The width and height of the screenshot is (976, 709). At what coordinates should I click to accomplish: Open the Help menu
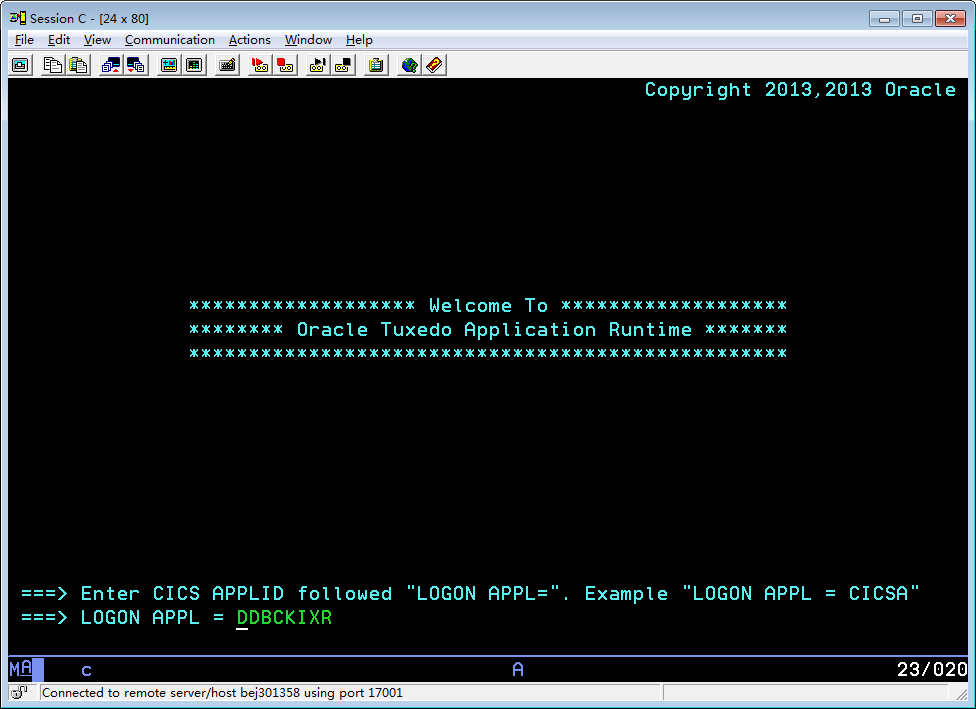[x=359, y=40]
